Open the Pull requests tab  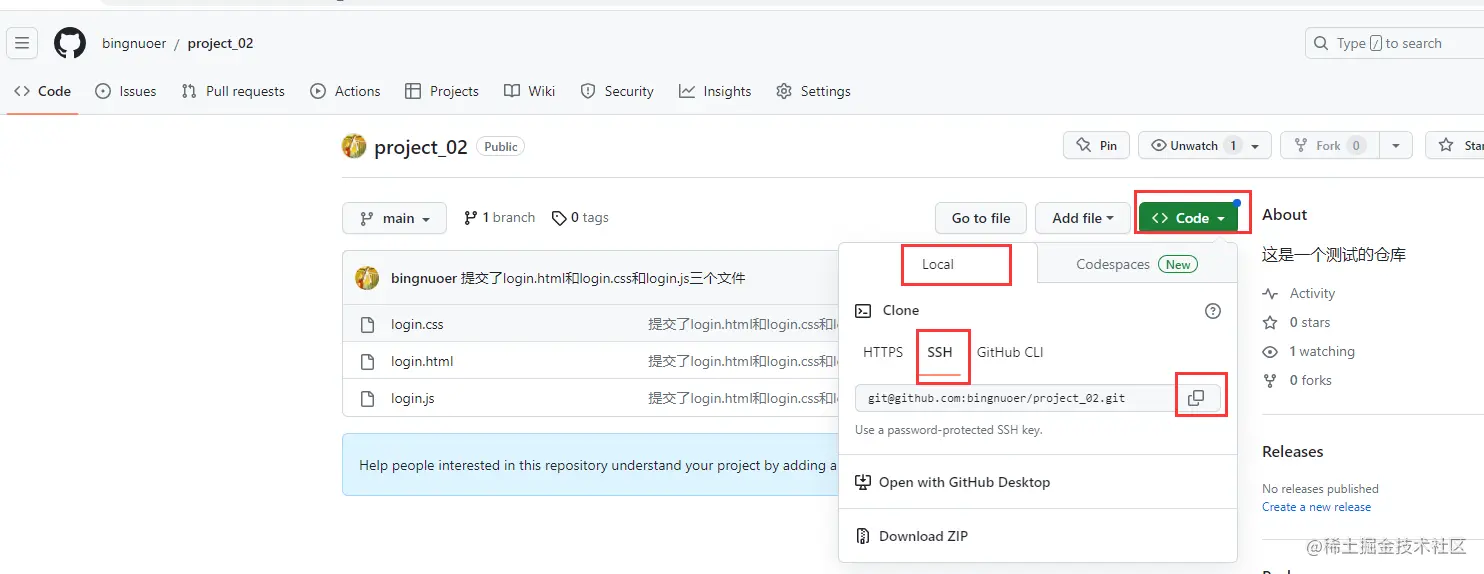point(233,91)
